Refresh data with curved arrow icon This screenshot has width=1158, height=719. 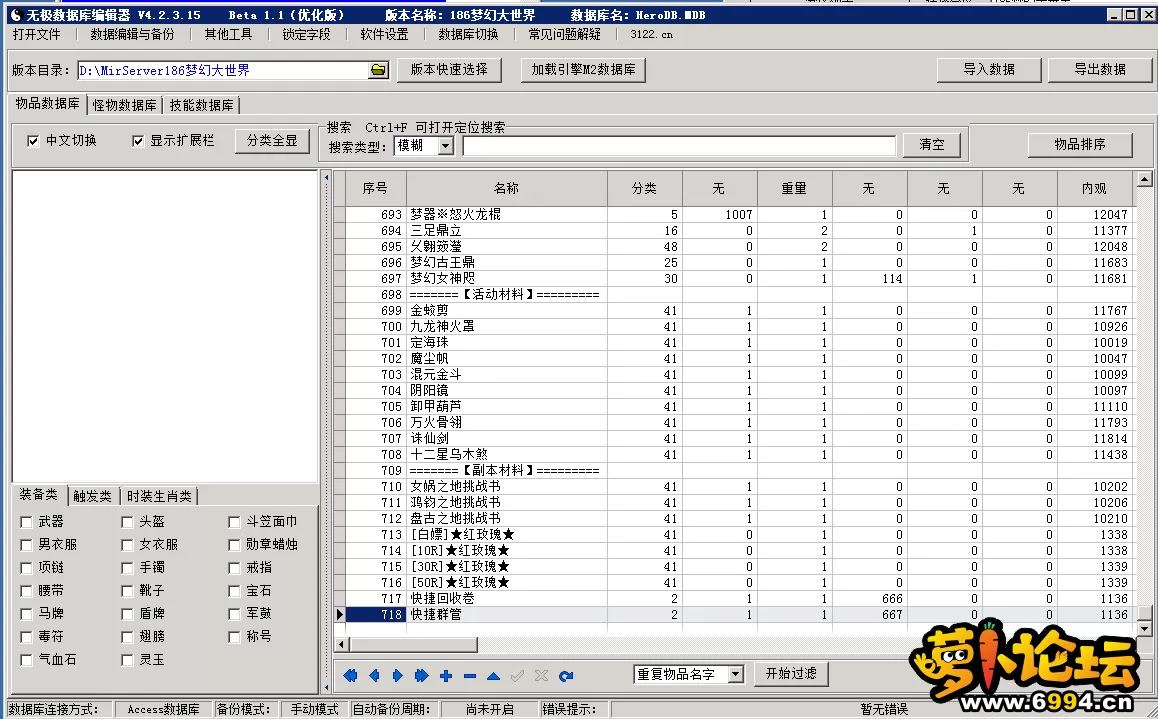(566, 675)
